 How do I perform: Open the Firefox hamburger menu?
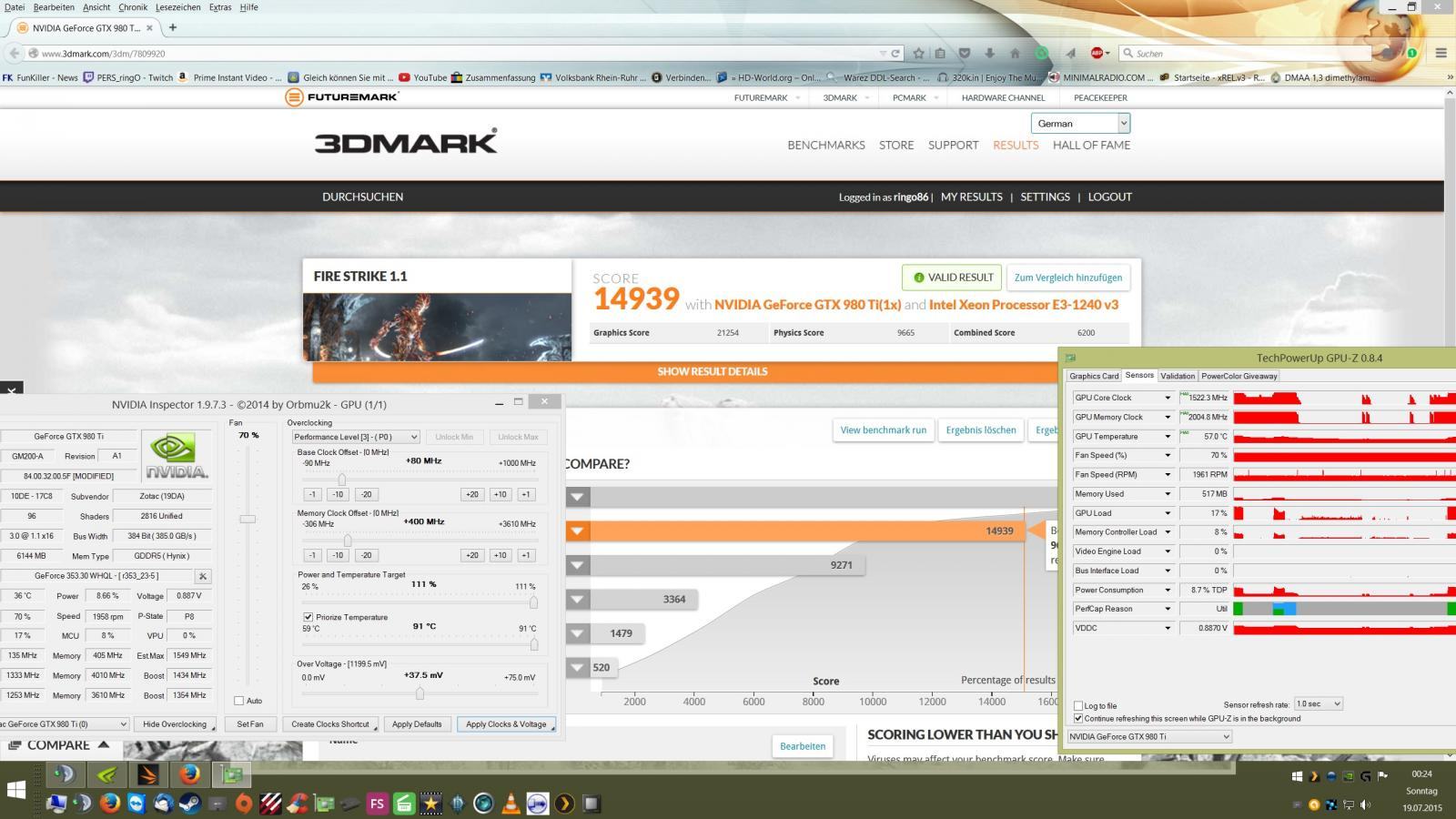click(1441, 54)
